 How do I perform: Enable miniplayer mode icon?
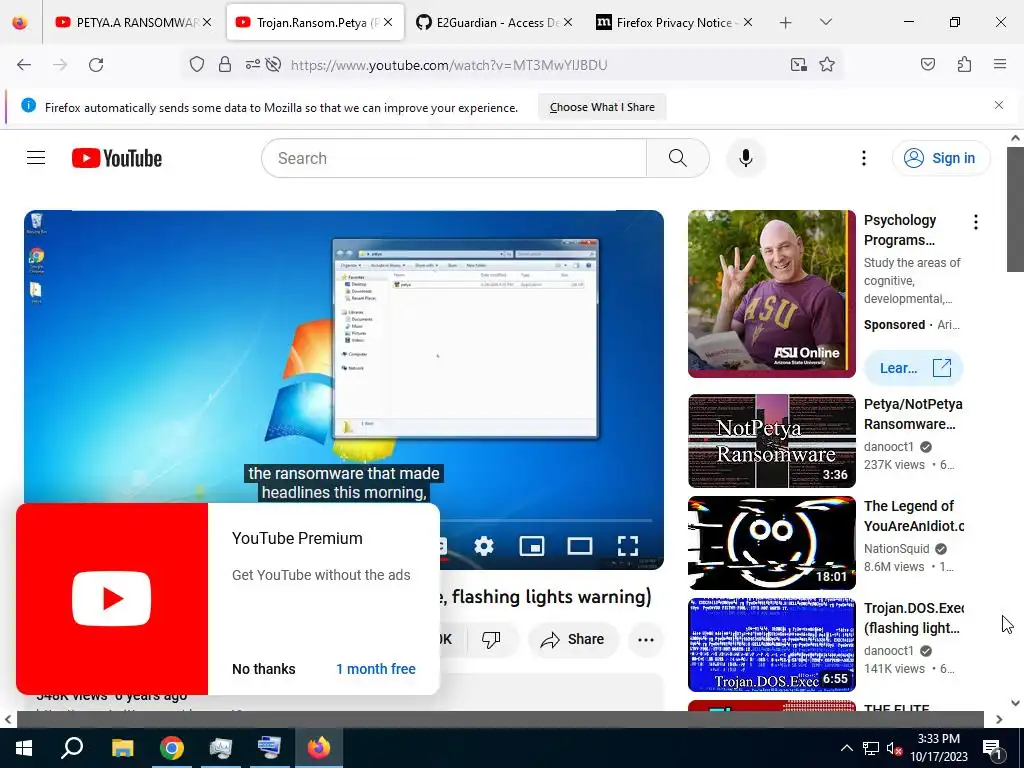(x=532, y=545)
